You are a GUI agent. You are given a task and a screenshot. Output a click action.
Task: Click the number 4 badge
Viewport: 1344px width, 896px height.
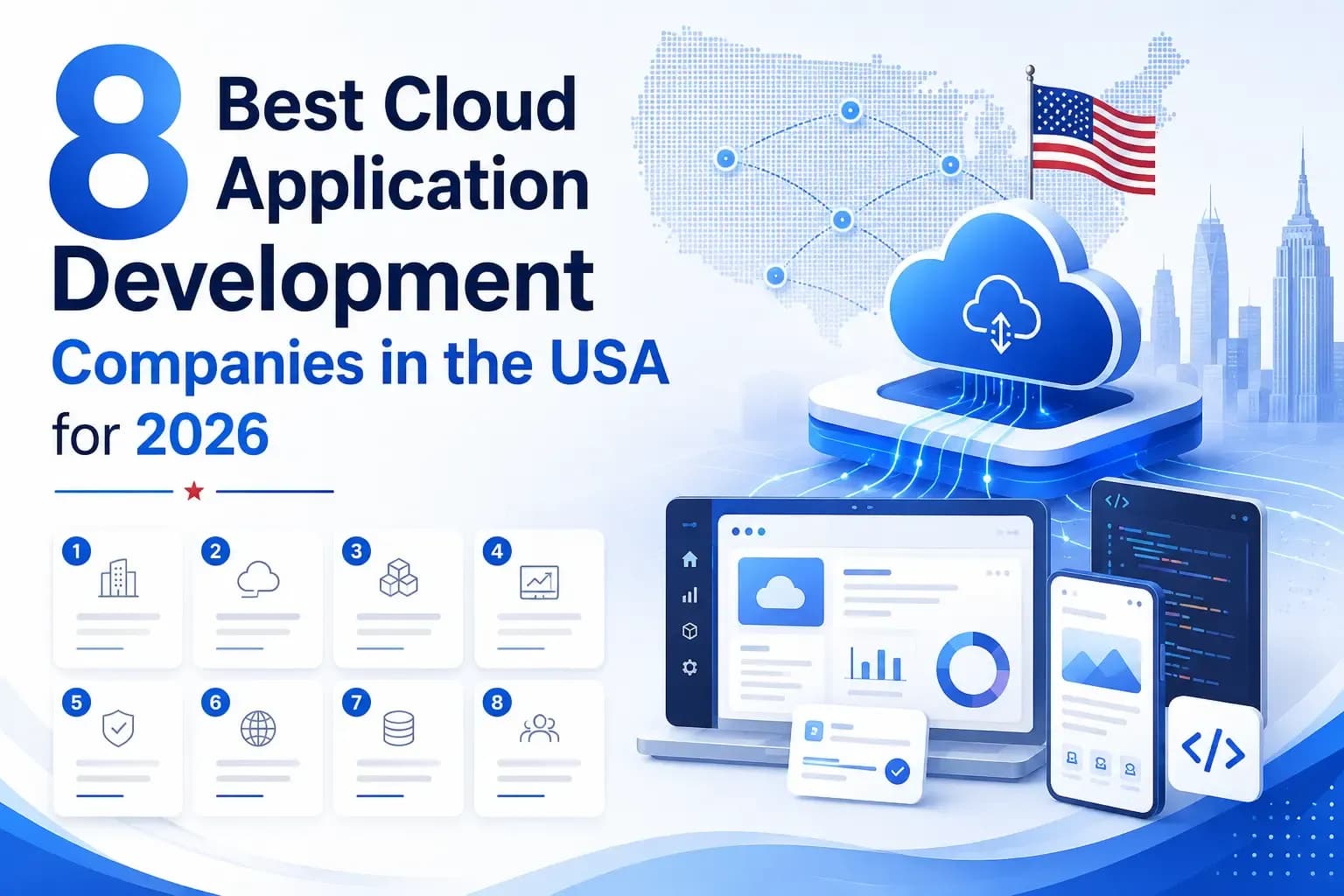click(x=497, y=551)
